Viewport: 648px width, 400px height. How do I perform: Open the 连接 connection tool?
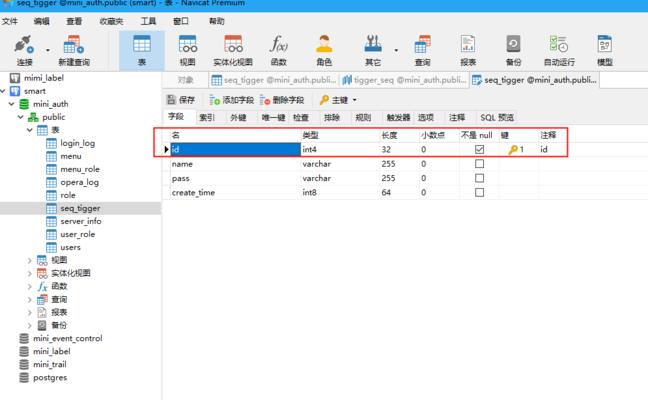(24, 50)
